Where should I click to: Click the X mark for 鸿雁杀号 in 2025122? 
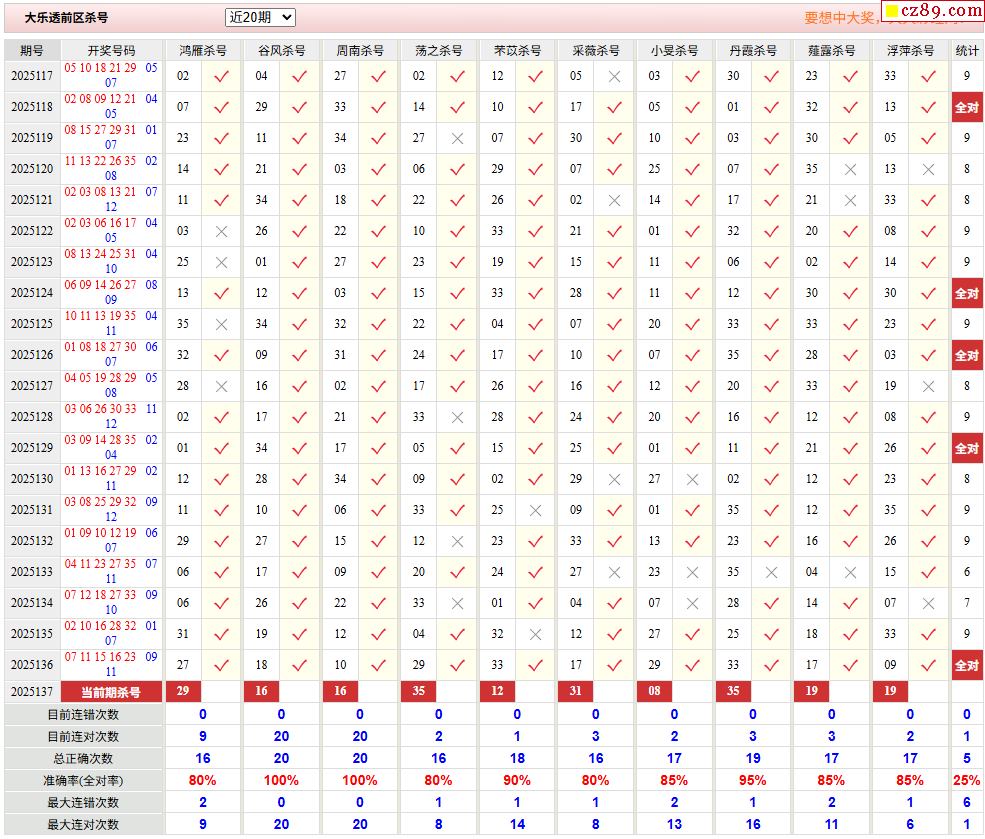tap(222, 231)
